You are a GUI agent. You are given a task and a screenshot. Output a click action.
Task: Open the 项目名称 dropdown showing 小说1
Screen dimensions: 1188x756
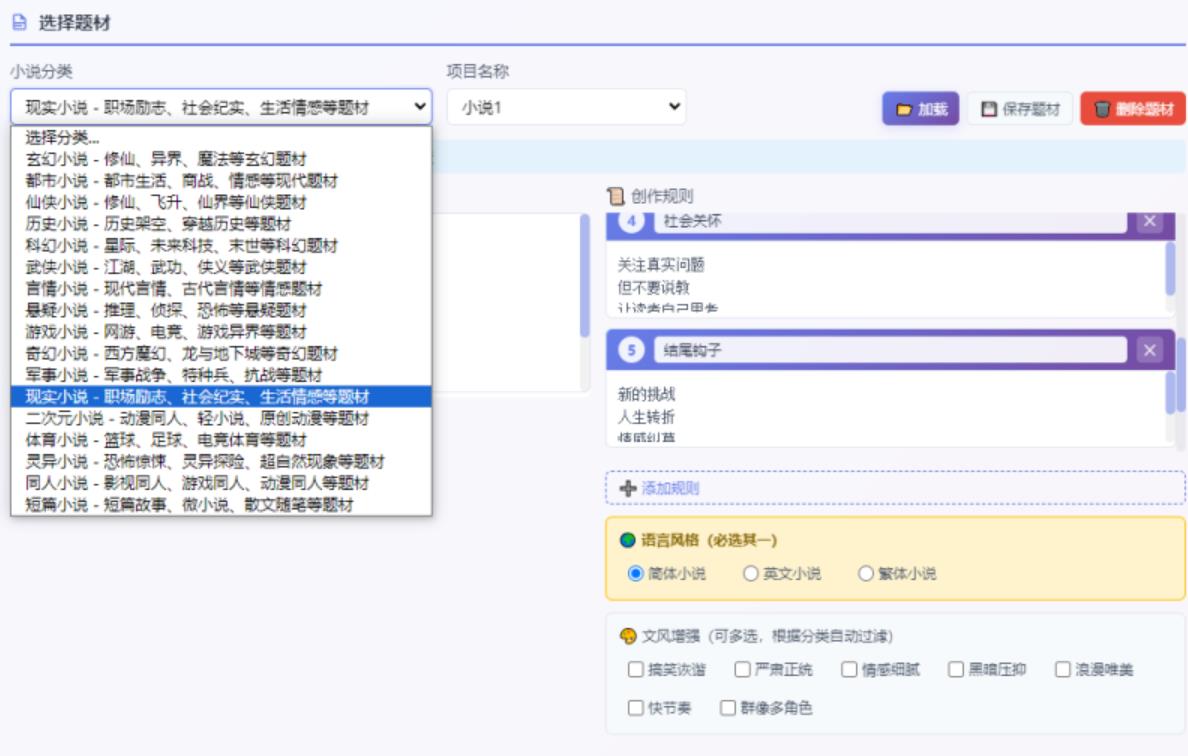click(566, 108)
